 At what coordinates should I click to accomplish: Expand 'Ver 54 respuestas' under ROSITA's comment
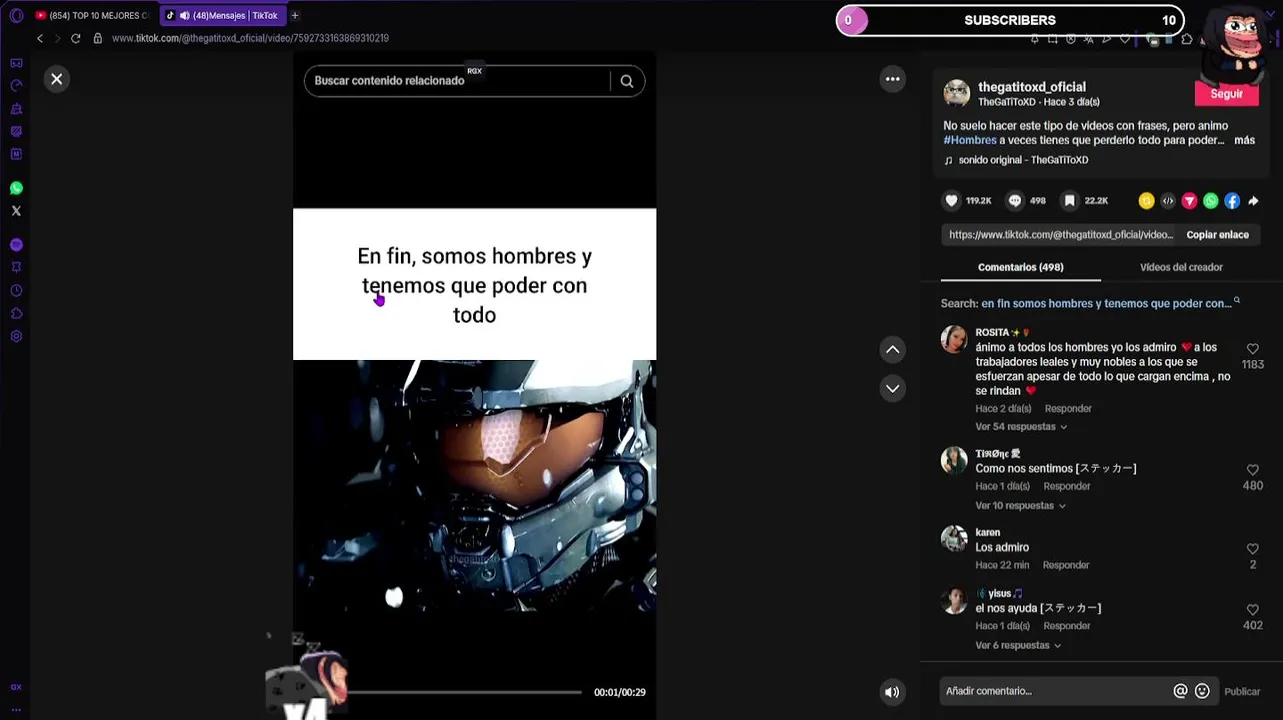coord(1021,427)
